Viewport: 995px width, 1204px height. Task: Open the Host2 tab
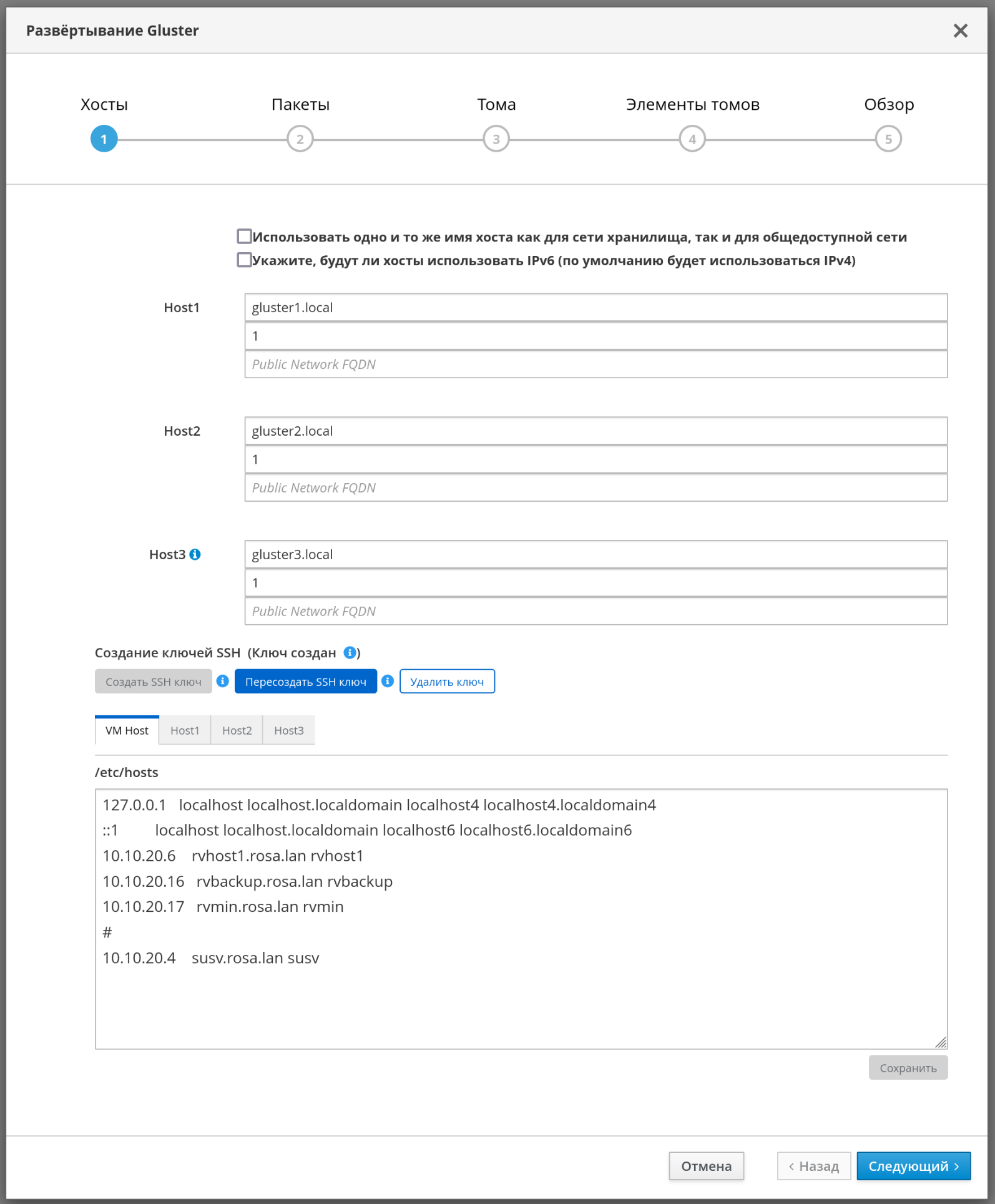[x=237, y=730]
